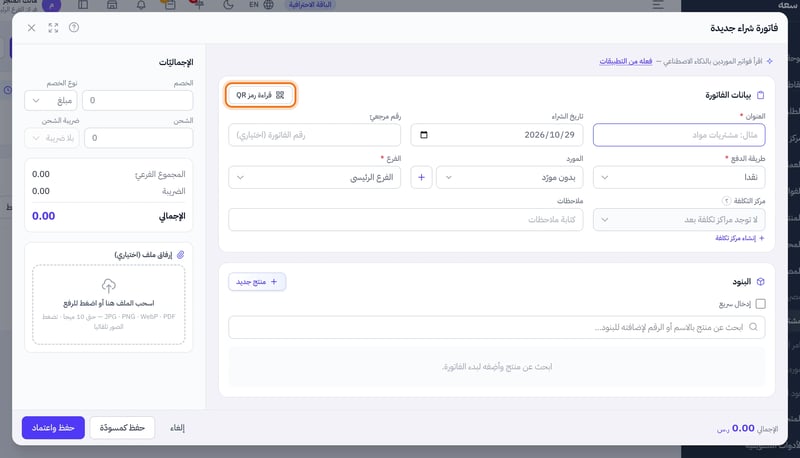This screenshot has height=458, width=800.
Task: Click the globe language icon in top bar
Action: (268, 5)
